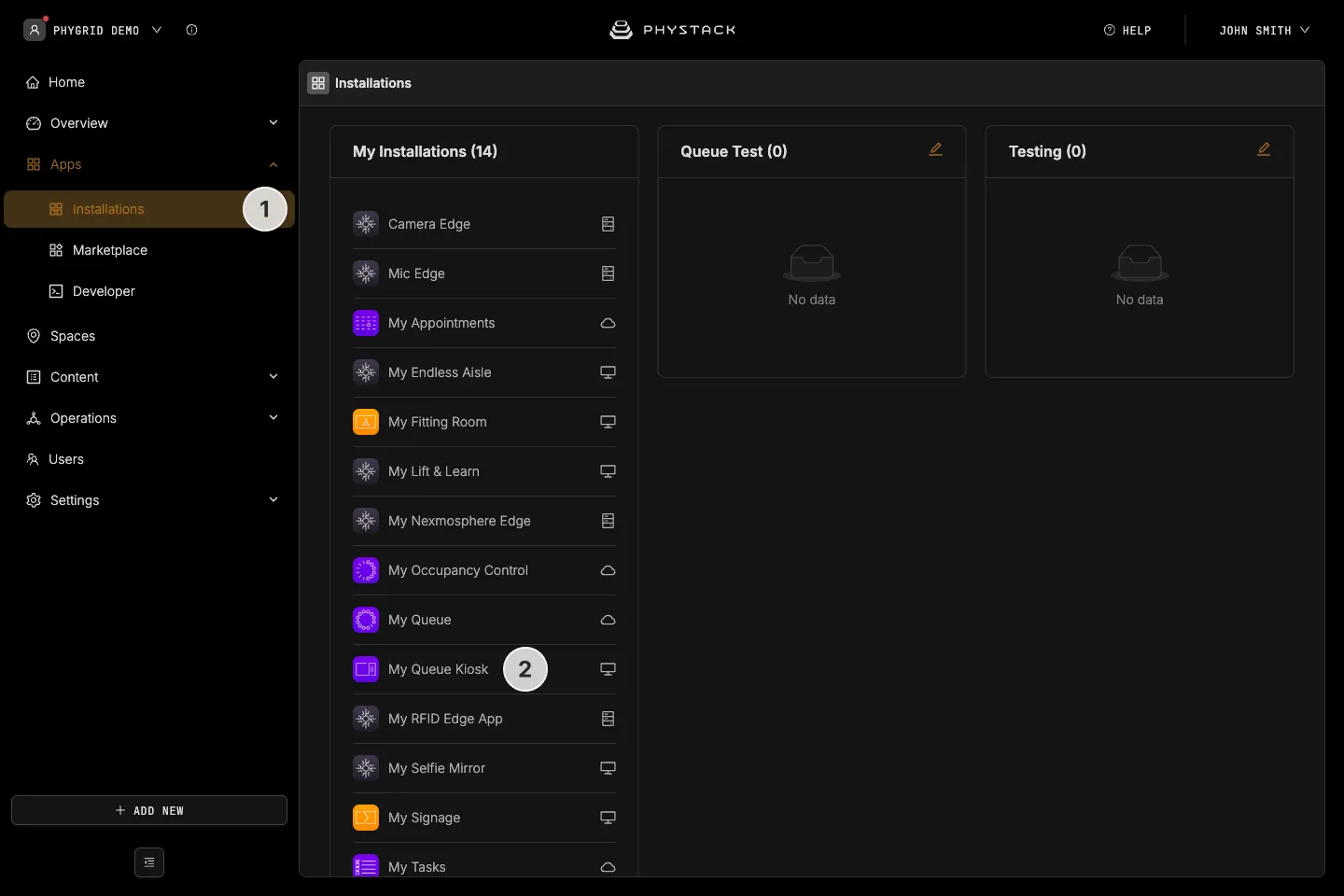The width and height of the screenshot is (1344, 896).
Task: Click the Phystack logo in header
Action: (672, 30)
